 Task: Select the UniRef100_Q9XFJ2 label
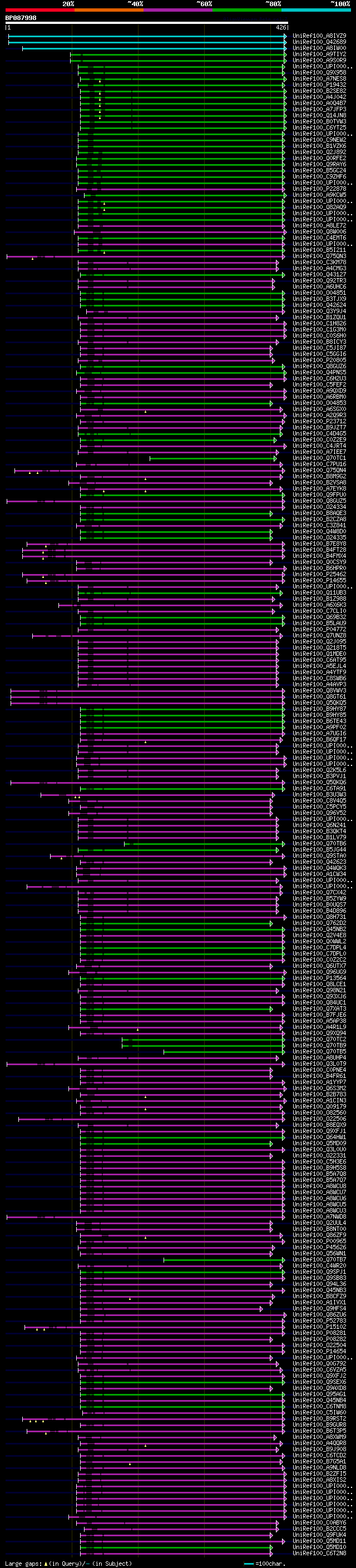[319, 1376]
